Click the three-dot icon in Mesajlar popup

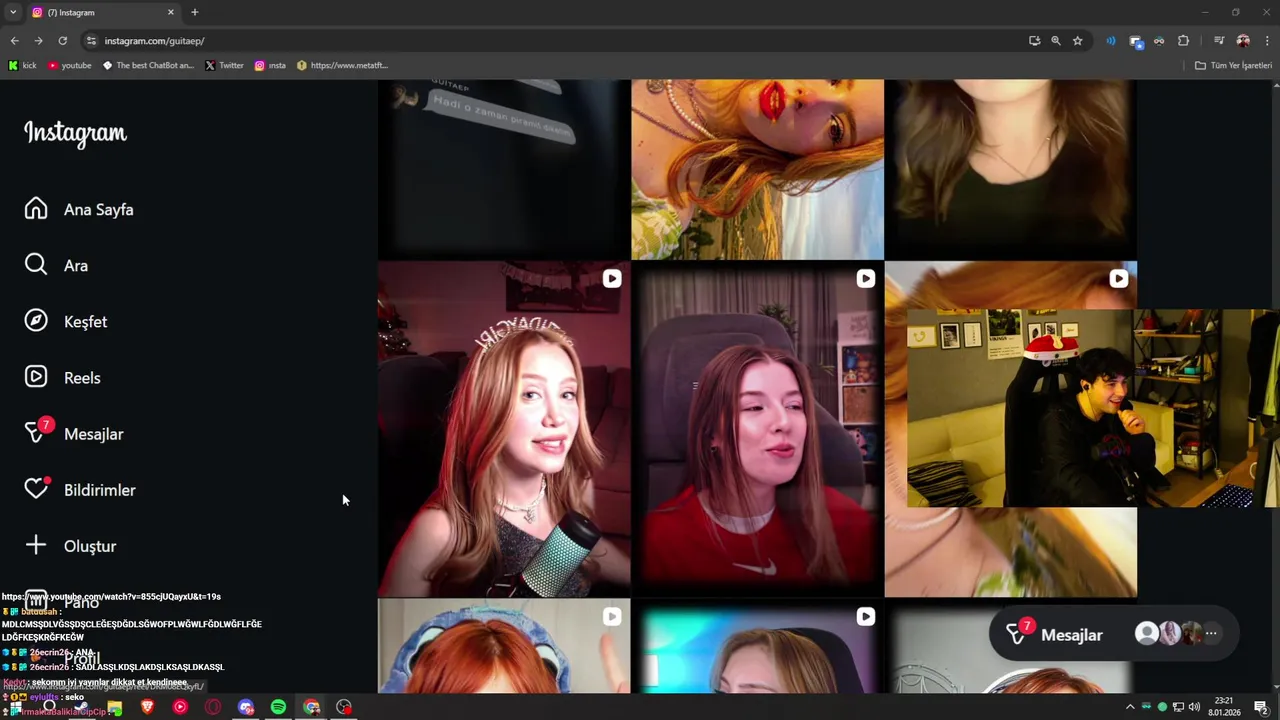point(1211,633)
